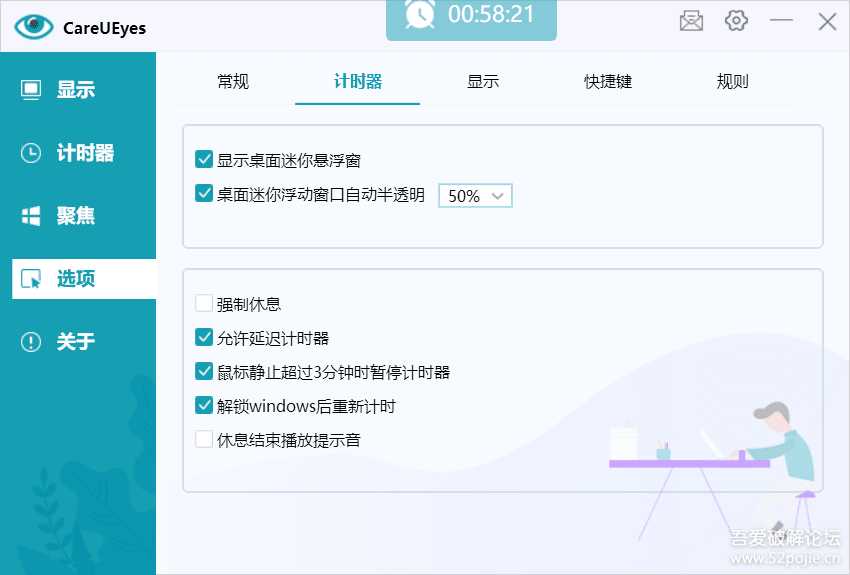
Task: Open the 50% transparency dropdown
Action: point(476,196)
